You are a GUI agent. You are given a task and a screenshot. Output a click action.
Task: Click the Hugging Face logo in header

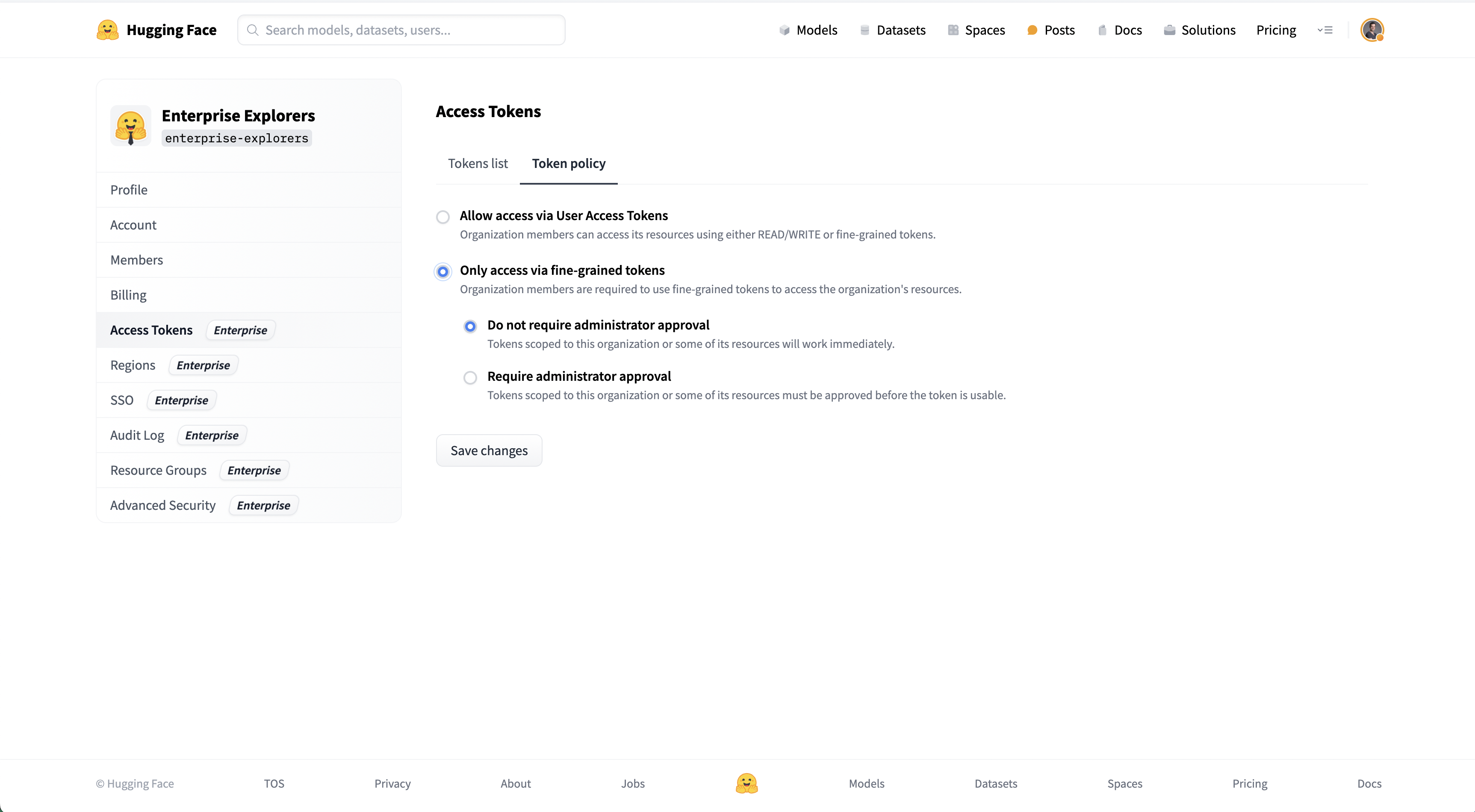click(x=108, y=30)
